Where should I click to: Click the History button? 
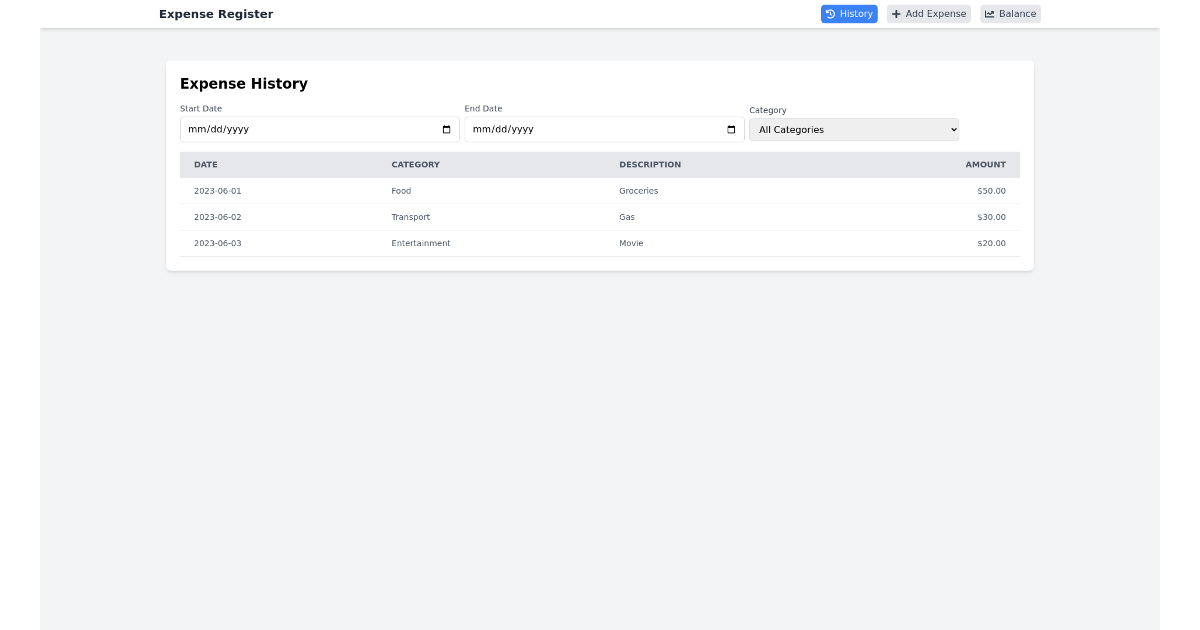coord(849,13)
